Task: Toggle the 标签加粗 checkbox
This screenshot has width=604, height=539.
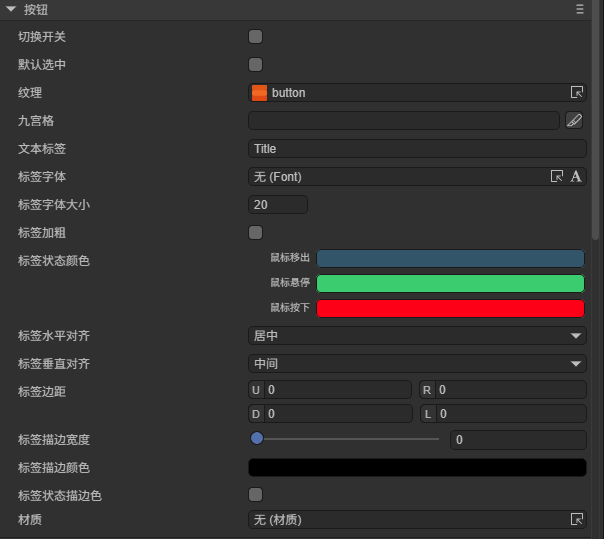Action: 255,233
